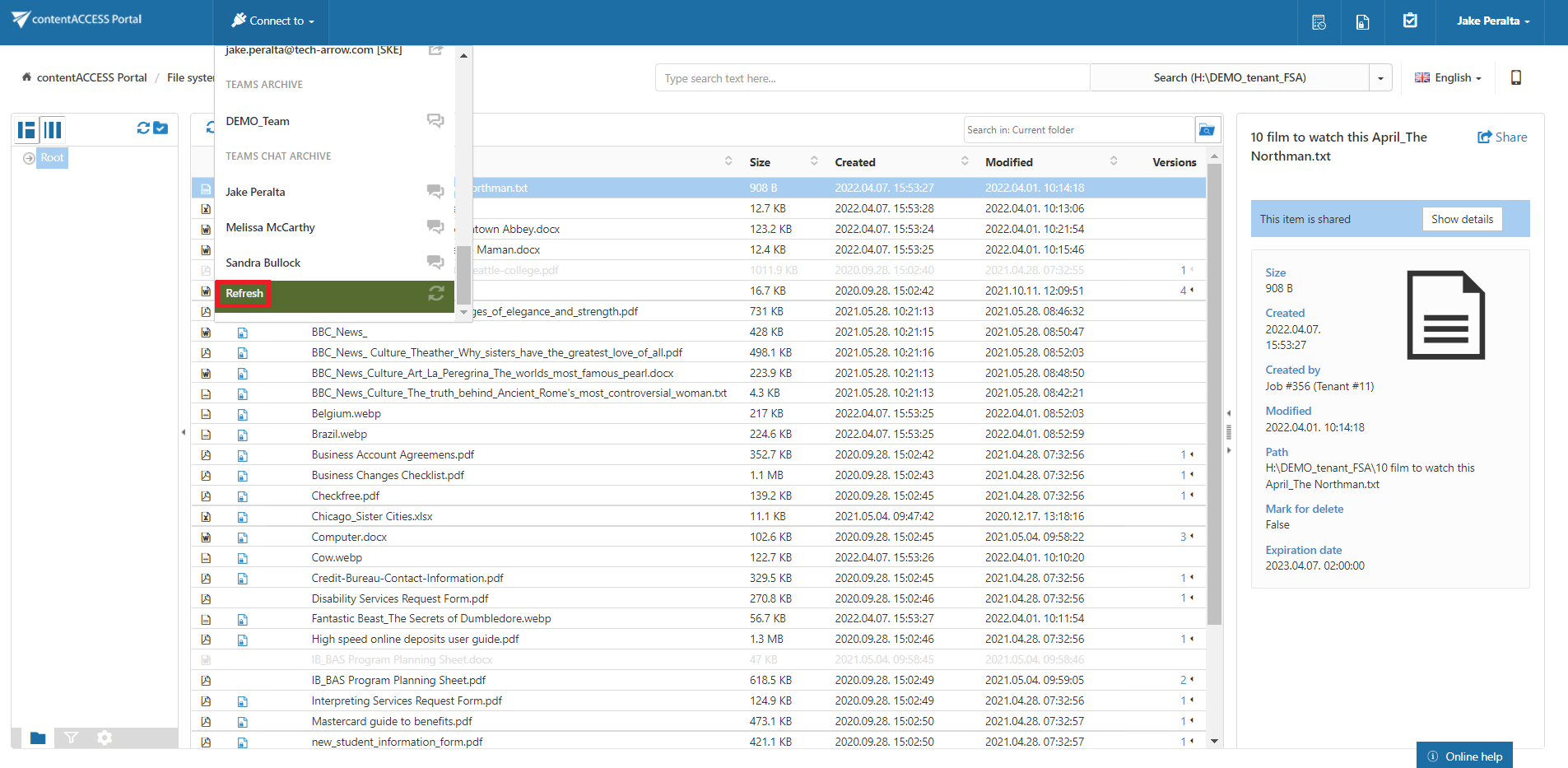Click the refresh icon in tree panel
The width and height of the screenshot is (1568, 768).
click(143, 128)
